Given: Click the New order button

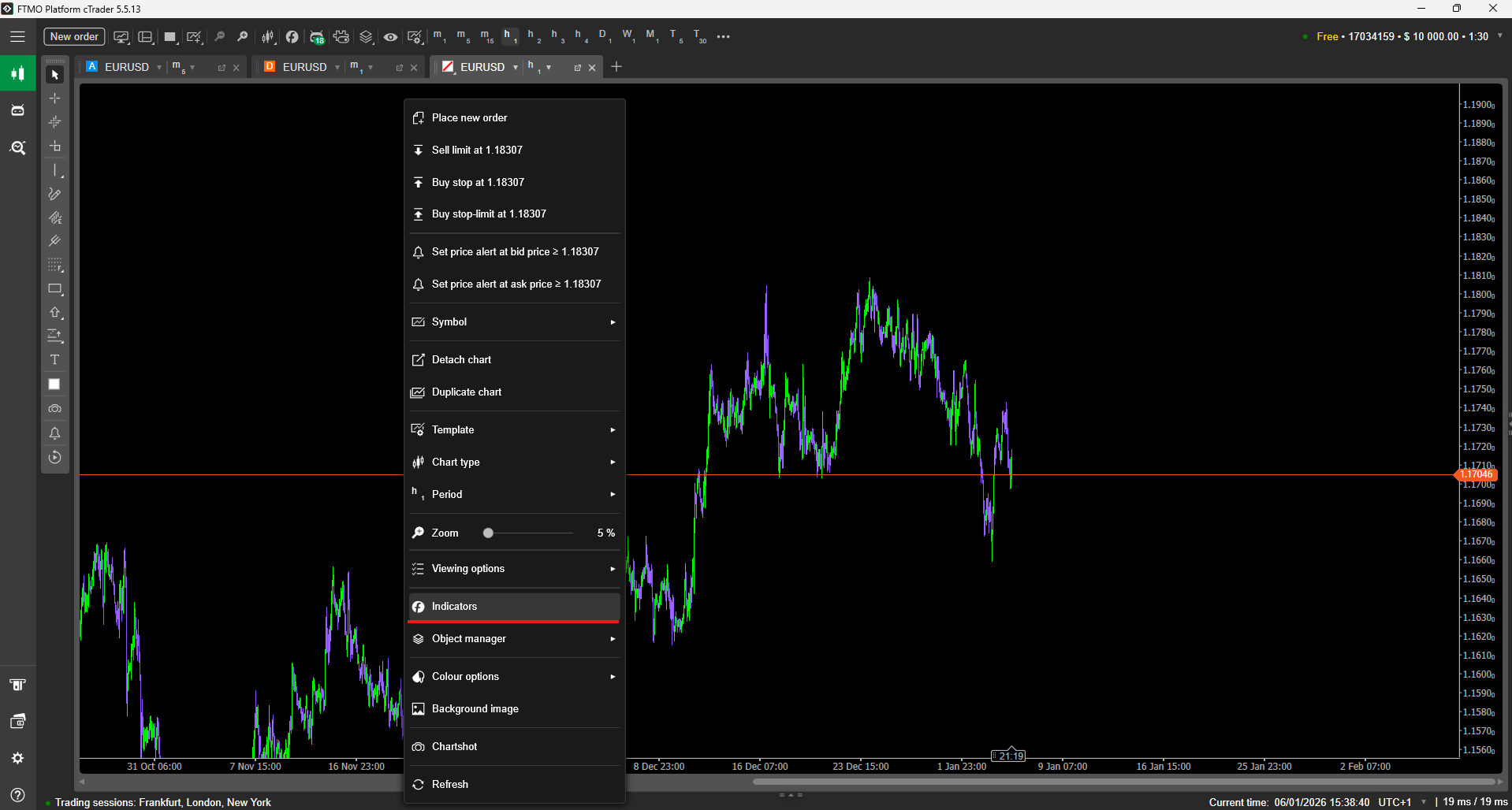Looking at the screenshot, I should pyautogui.click(x=74, y=37).
